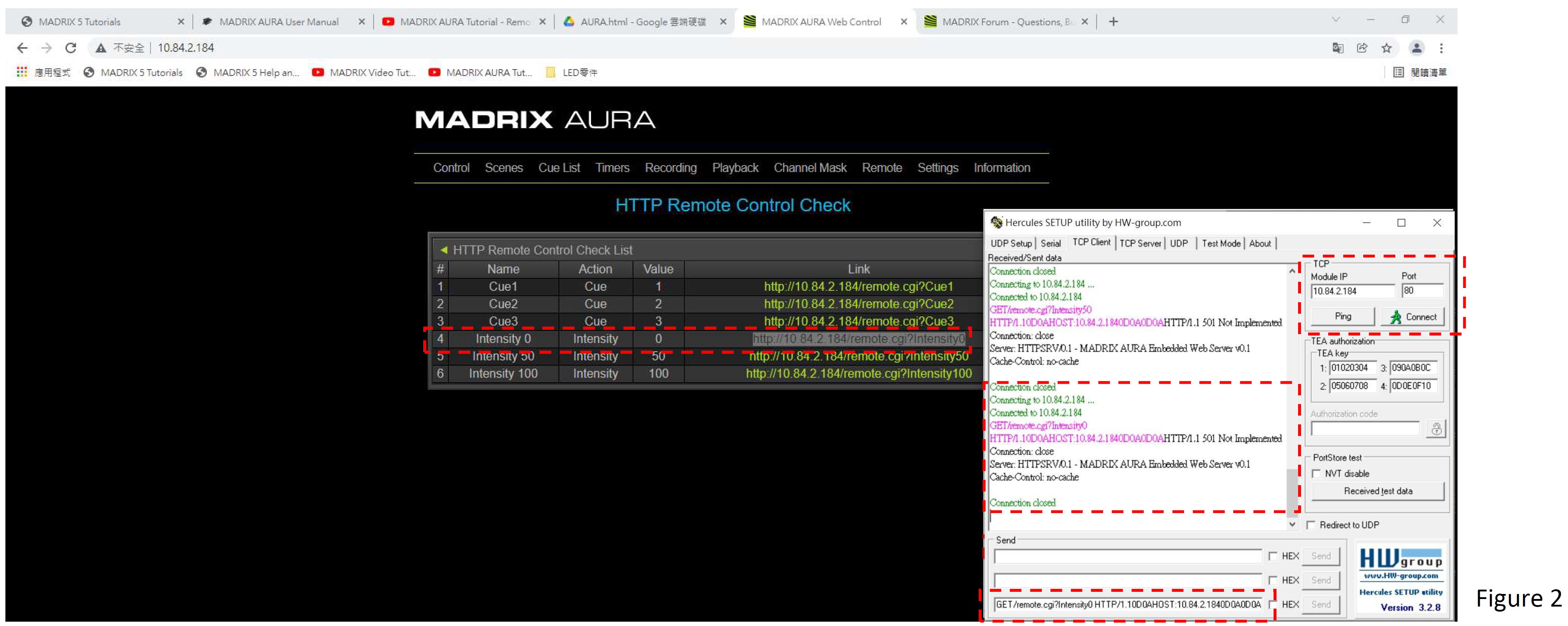The image size is (1568, 626).
Task: Close the MADRIX 5 Tutorials tab
Action: point(181,22)
